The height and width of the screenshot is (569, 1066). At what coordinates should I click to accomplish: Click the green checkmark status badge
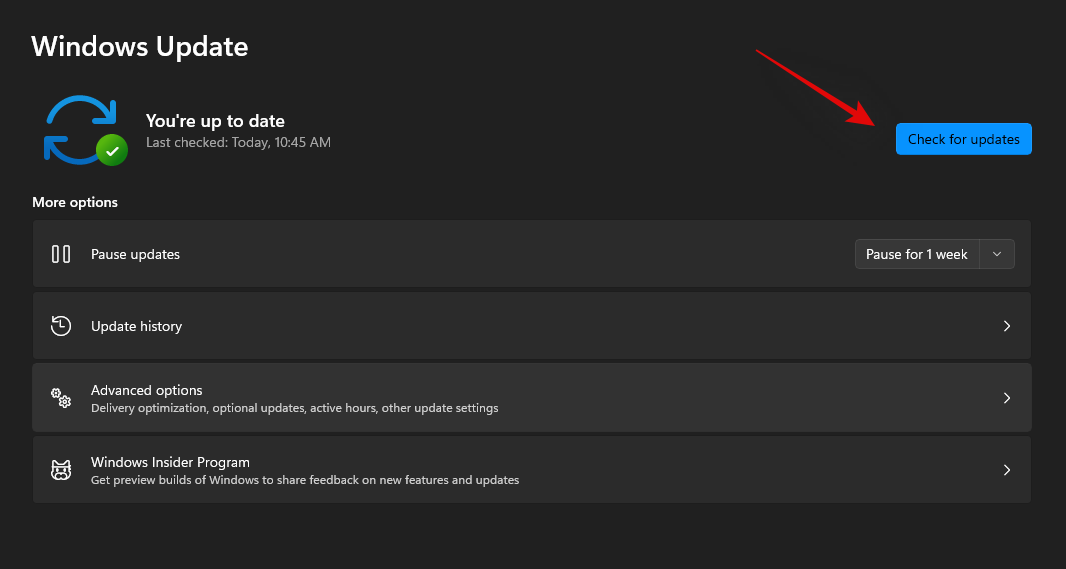coord(112,150)
